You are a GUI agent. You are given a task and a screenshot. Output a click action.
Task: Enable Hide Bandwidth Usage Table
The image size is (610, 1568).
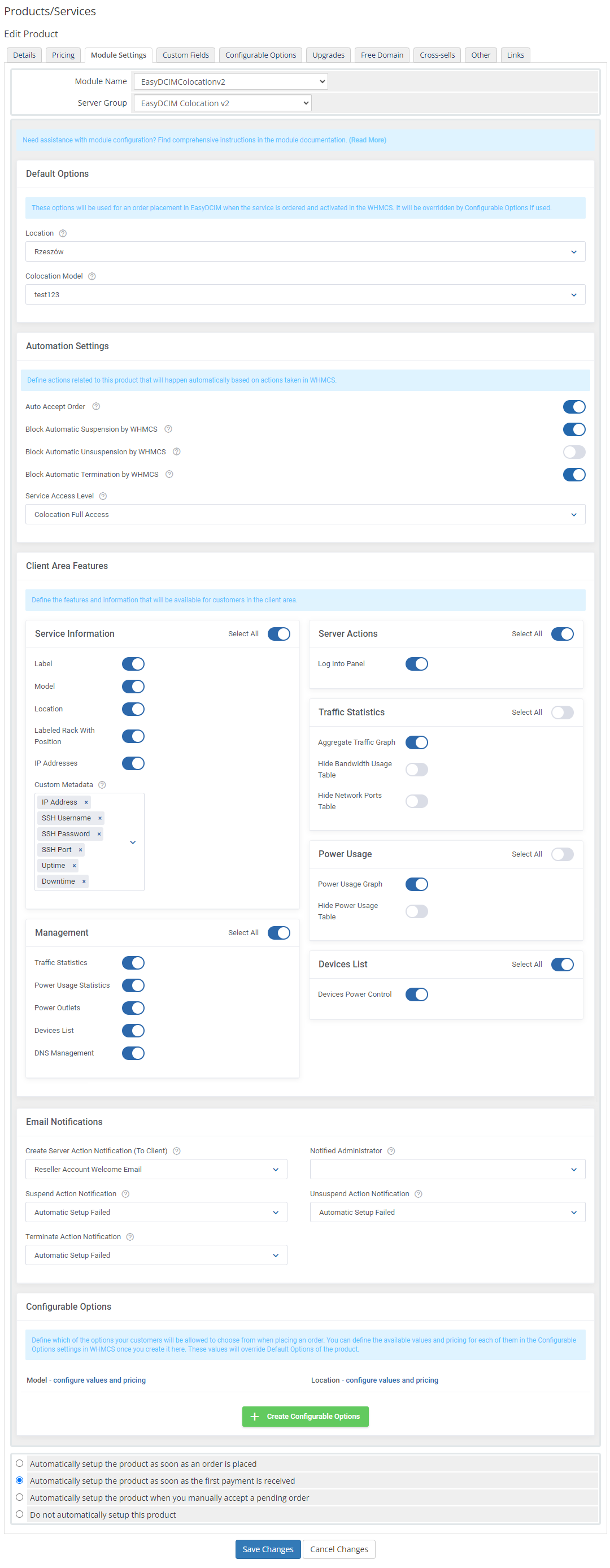tap(417, 770)
